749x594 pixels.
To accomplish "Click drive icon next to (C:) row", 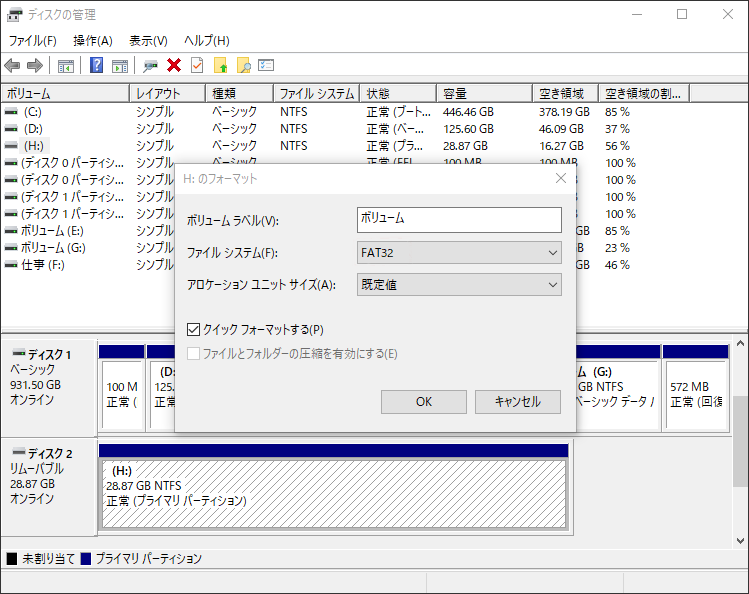I will coord(11,112).
